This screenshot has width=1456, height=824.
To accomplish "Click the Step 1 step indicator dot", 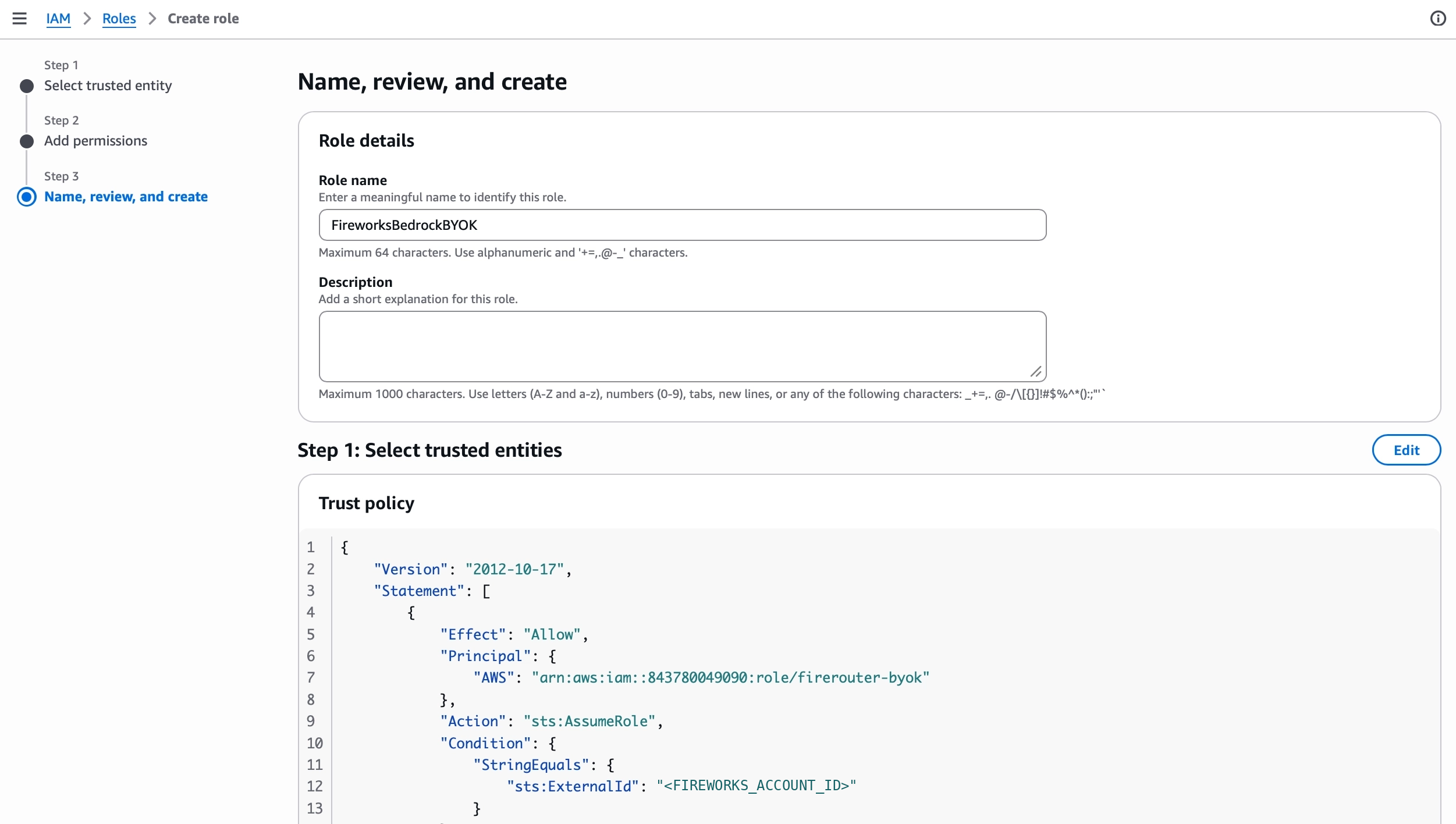I will click(27, 86).
